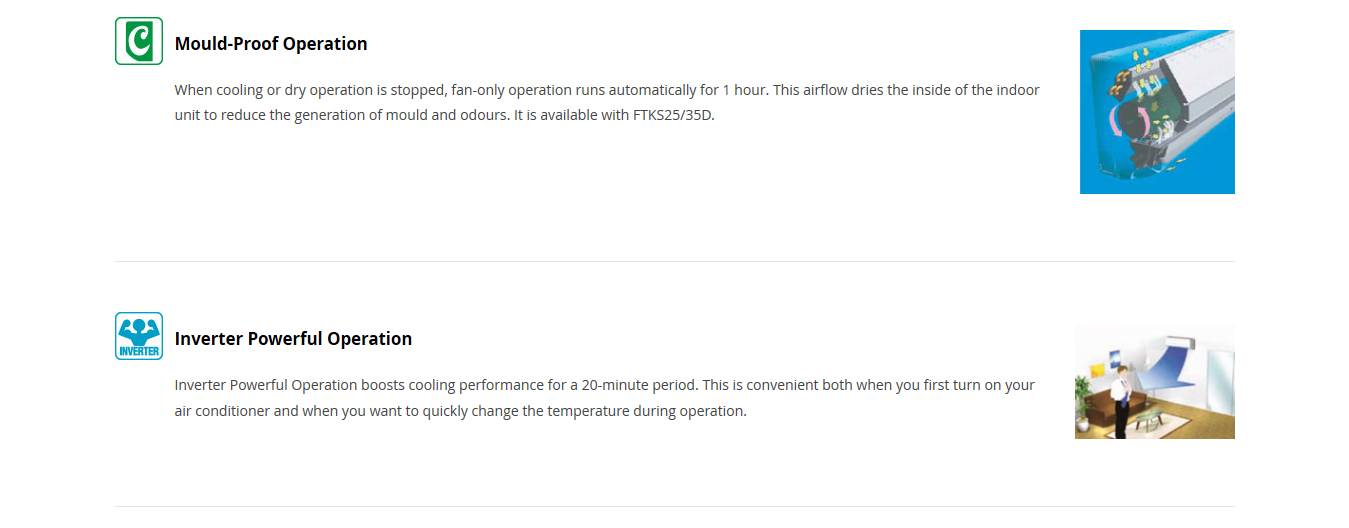Image resolution: width=1349 pixels, height=528 pixels.
Task: Click the blue Inverter Powerful icon
Action: 139,336
